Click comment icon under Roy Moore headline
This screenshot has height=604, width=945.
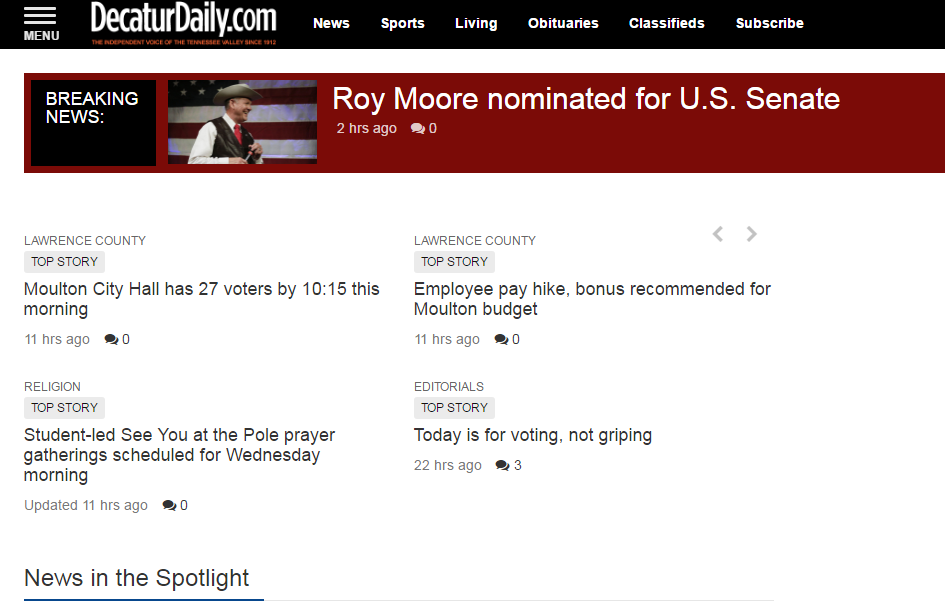click(x=418, y=129)
